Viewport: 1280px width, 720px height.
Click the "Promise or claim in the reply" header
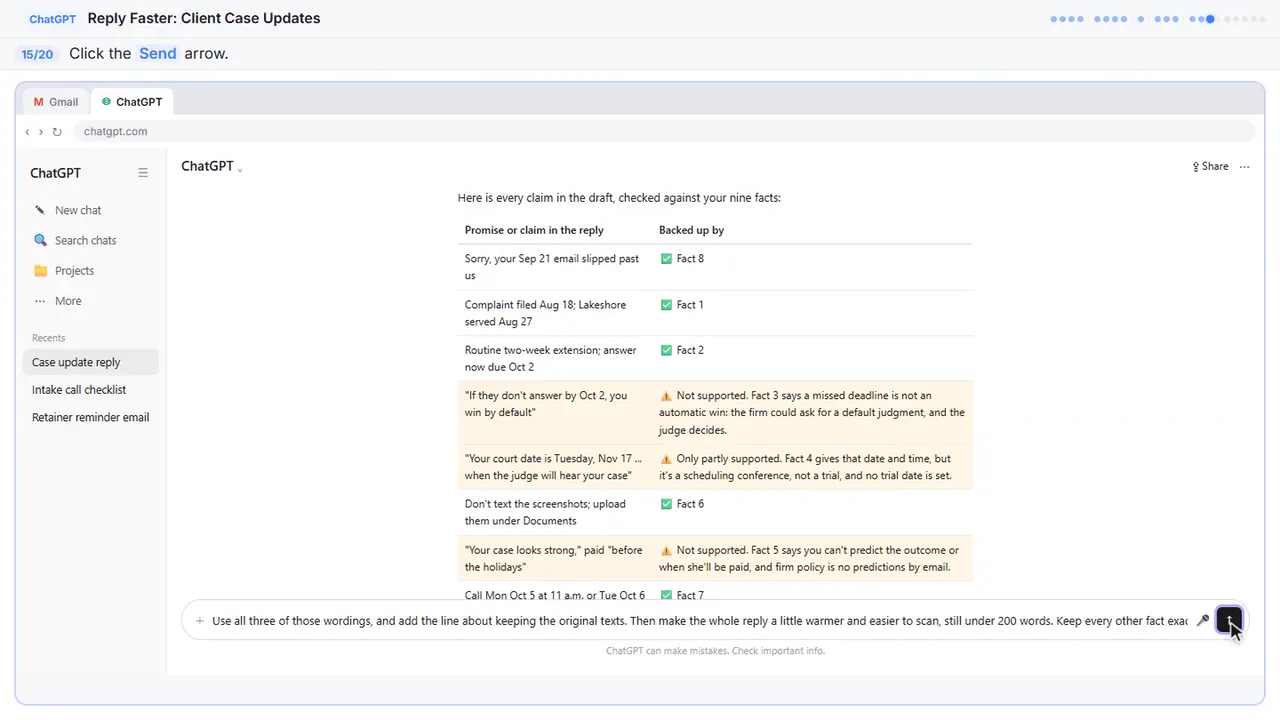tap(534, 230)
